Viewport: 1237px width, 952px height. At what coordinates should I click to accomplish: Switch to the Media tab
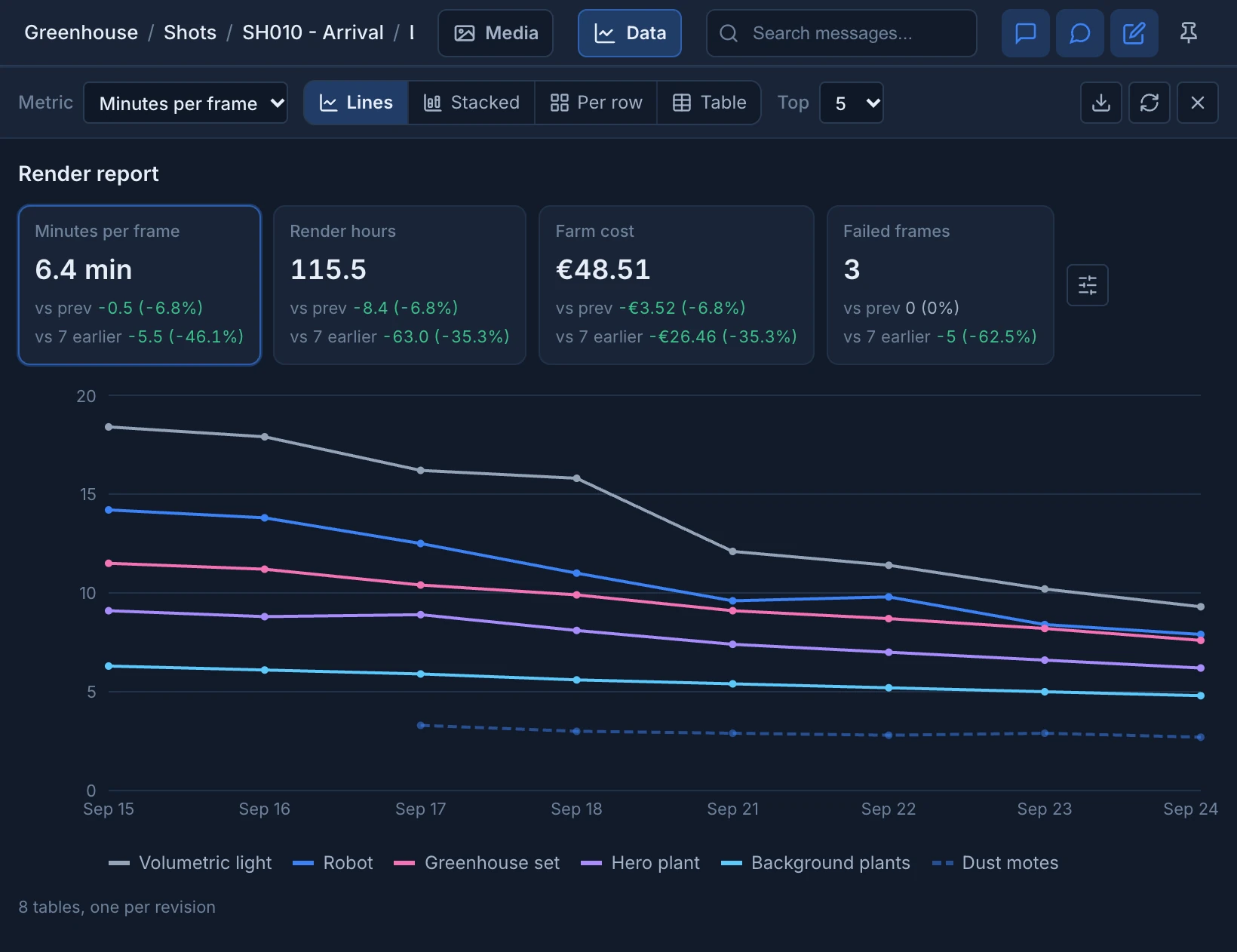(x=496, y=33)
